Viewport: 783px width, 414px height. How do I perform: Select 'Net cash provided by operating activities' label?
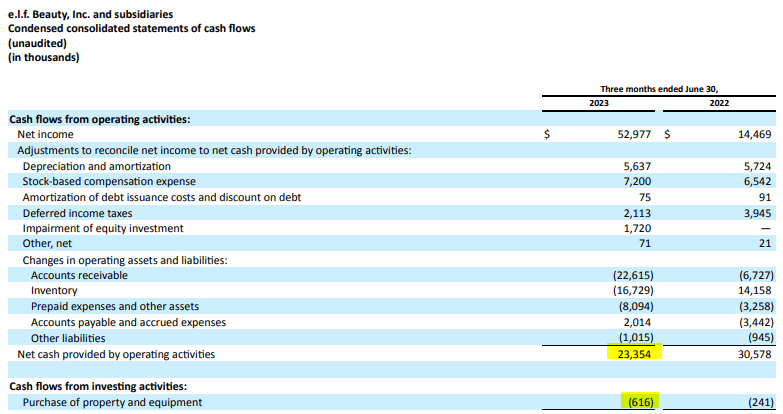tap(116, 354)
